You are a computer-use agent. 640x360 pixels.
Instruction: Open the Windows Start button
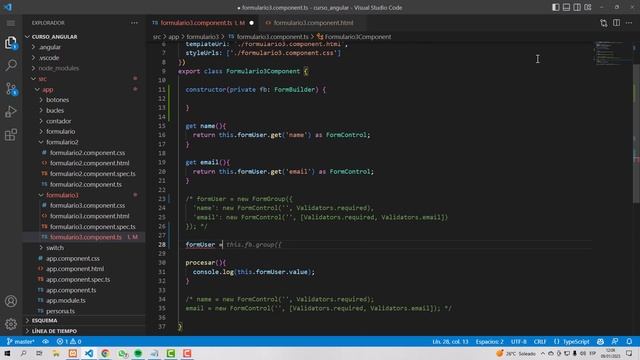coord(8,353)
